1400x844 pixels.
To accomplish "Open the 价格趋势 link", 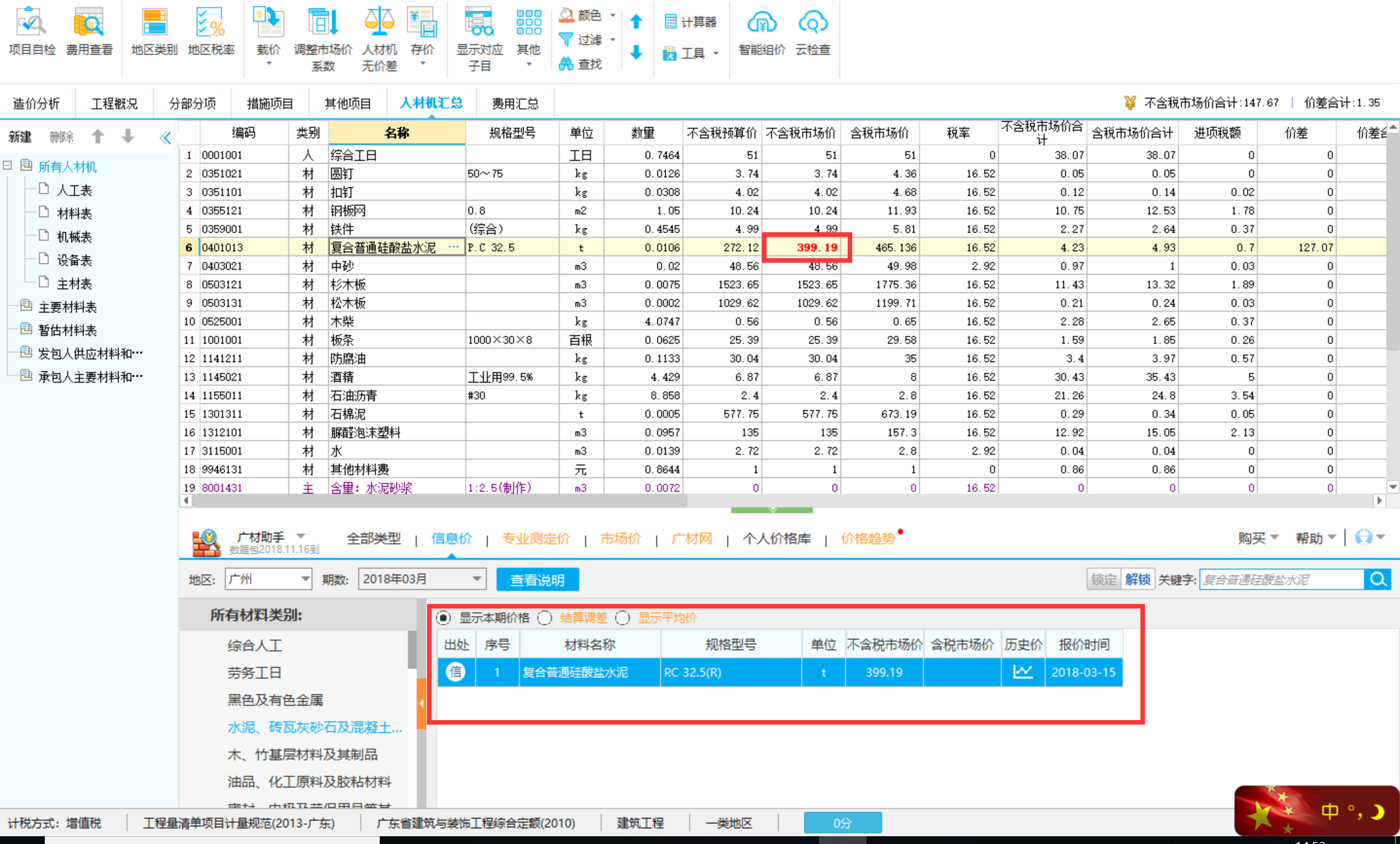I will tap(868, 538).
